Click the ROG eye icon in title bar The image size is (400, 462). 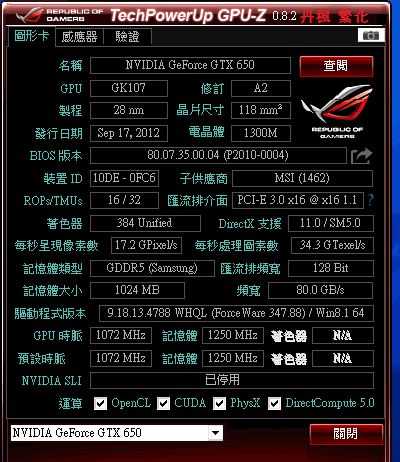(29, 15)
